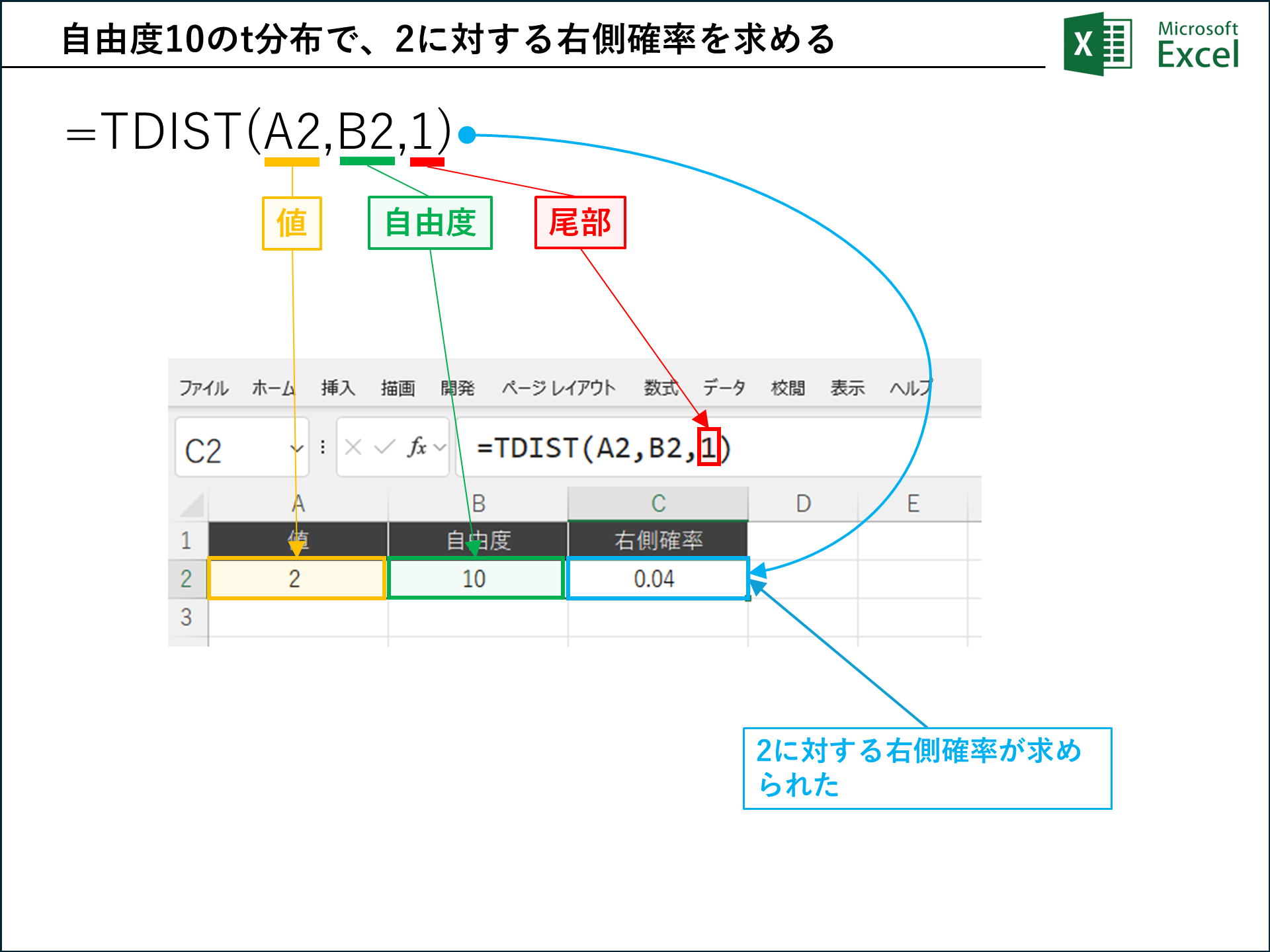Image resolution: width=1270 pixels, height=952 pixels.
Task: Open the ファイル menu tab
Action: pos(204,388)
